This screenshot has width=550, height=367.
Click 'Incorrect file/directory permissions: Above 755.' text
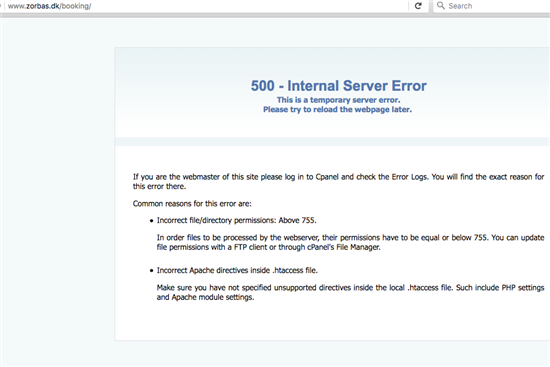pos(236,220)
